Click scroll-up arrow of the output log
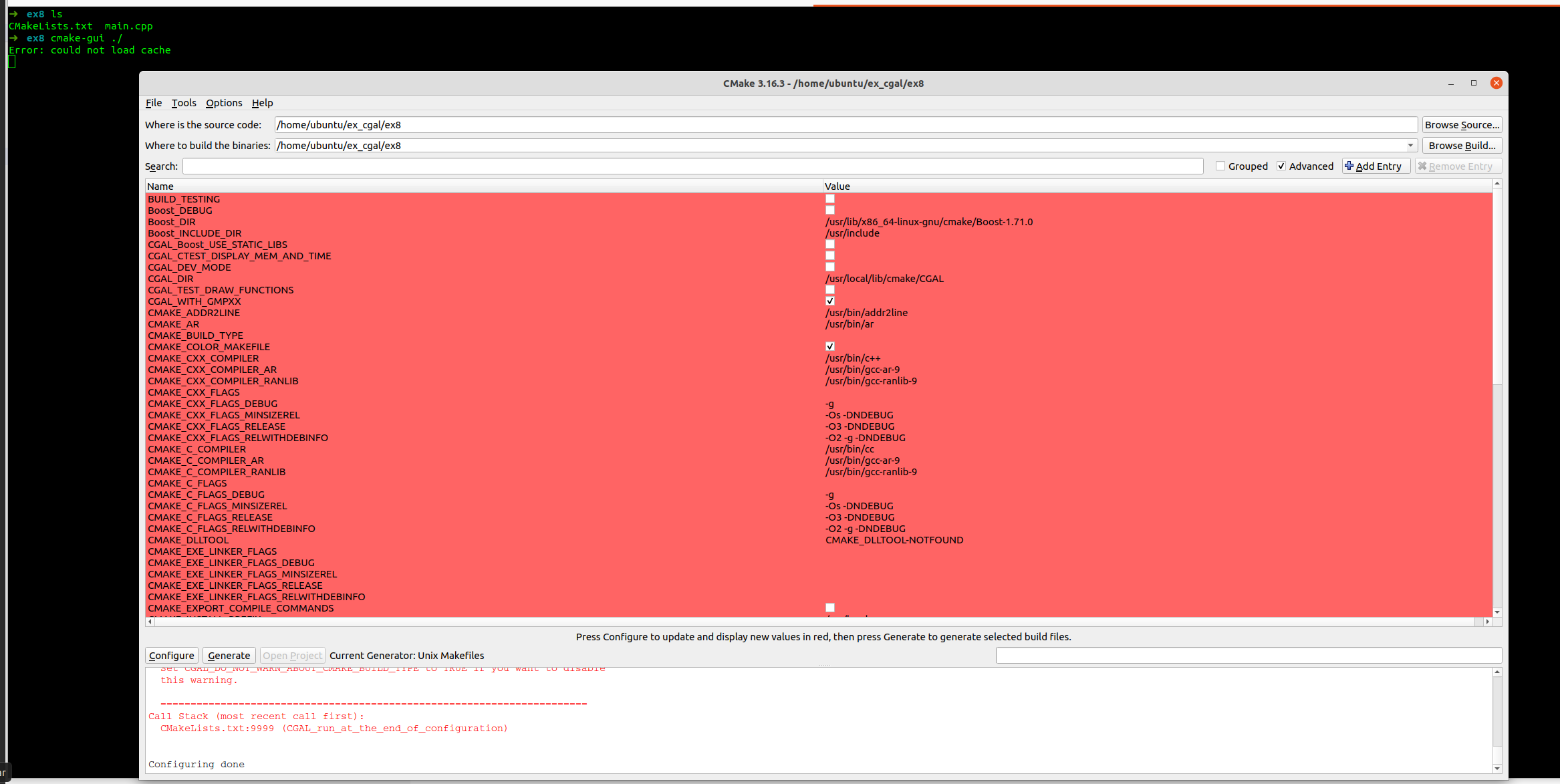 (1497, 672)
